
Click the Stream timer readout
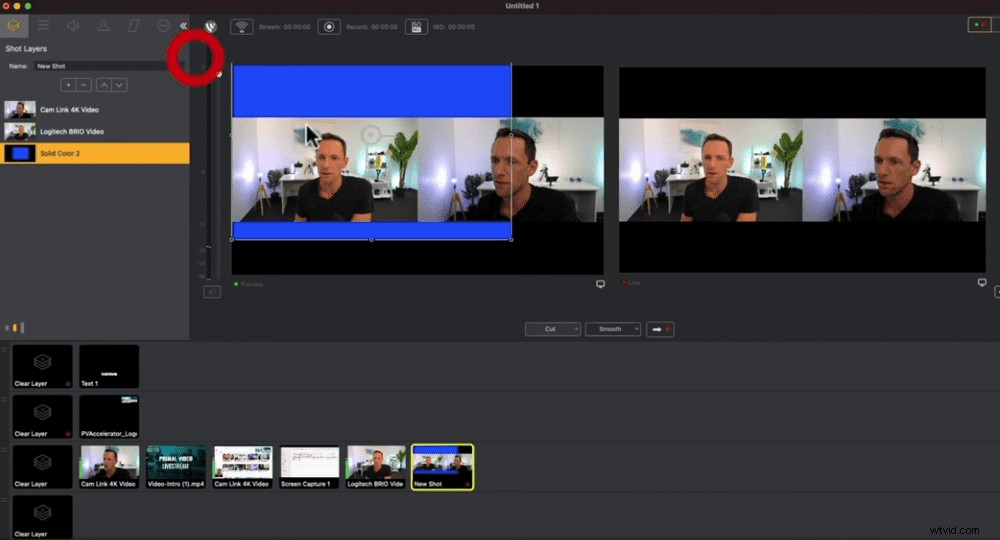284,27
